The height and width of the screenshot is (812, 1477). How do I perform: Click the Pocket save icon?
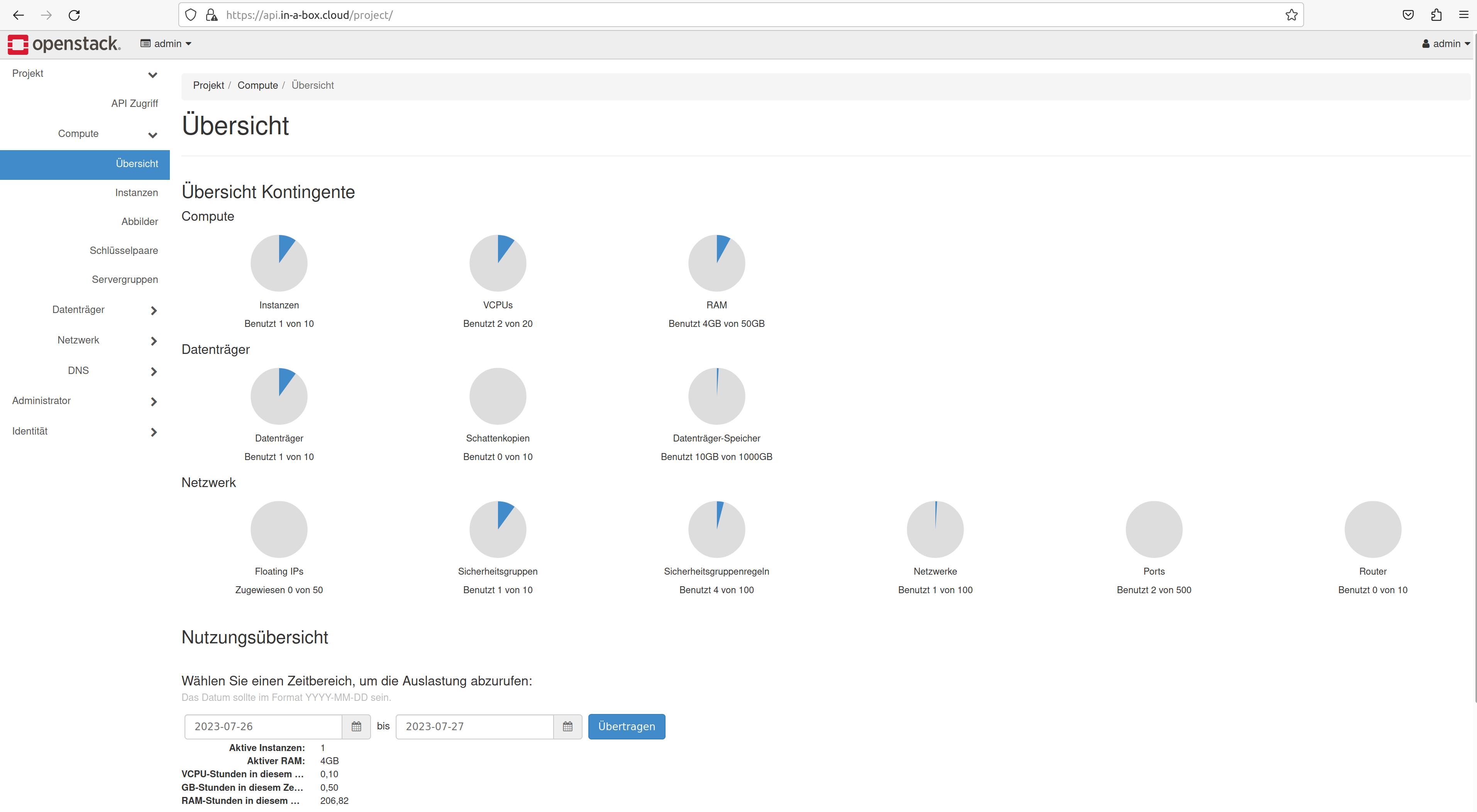tap(1408, 15)
